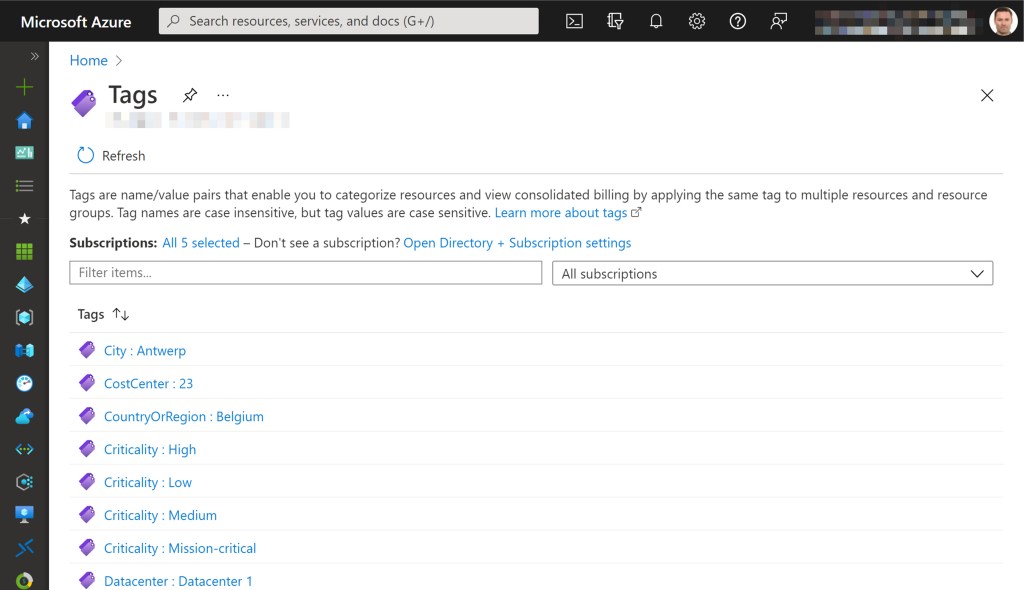Open the Tags ellipsis more menu
Viewport: 1024px width, 590px height.
coord(223,95)
